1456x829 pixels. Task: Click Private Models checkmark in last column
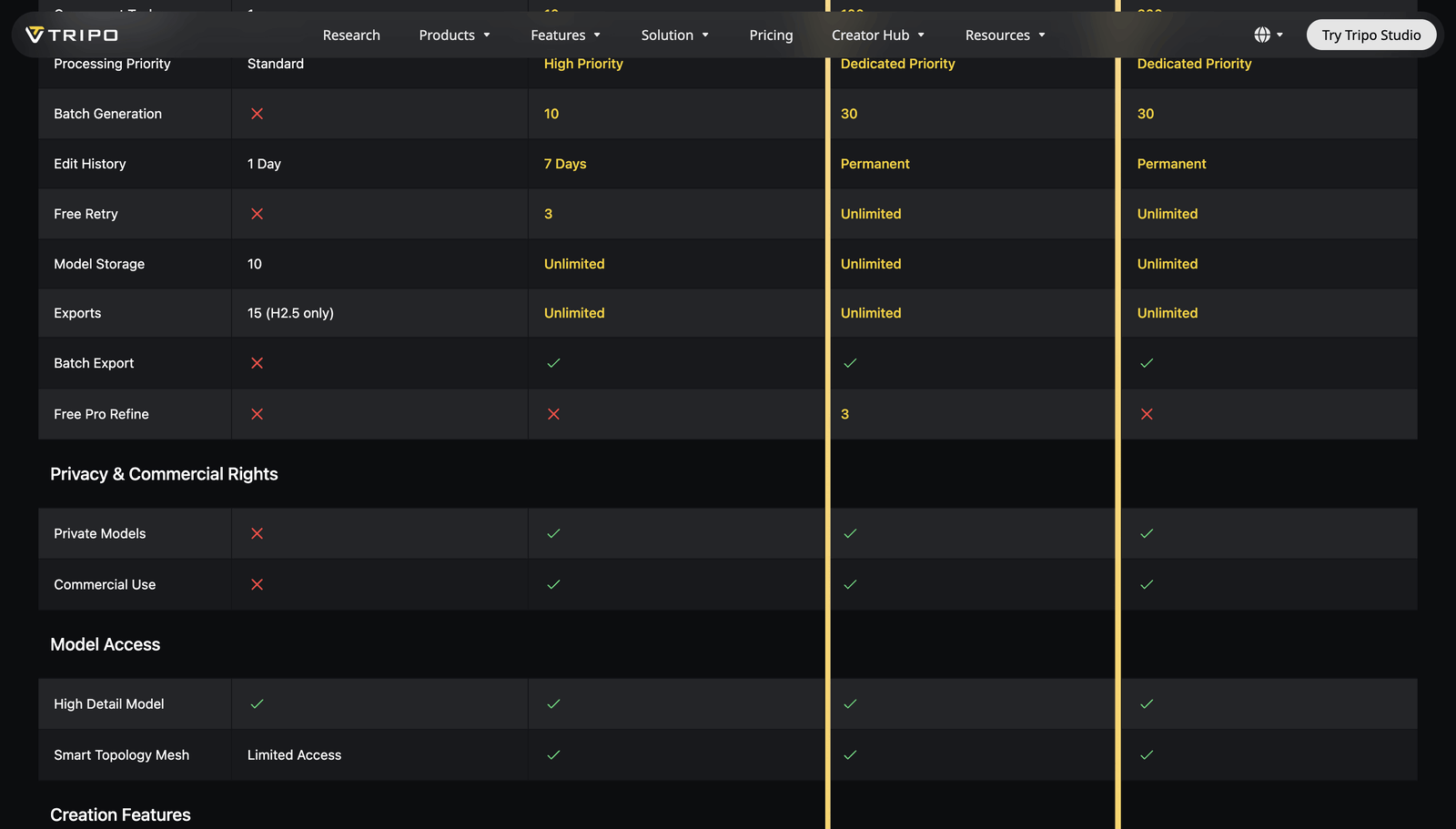click(1147, 533)
